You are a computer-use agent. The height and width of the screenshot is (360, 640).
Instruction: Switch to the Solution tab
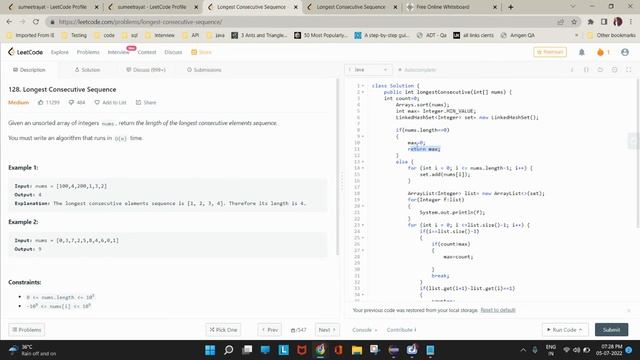(x=87, y=70)
